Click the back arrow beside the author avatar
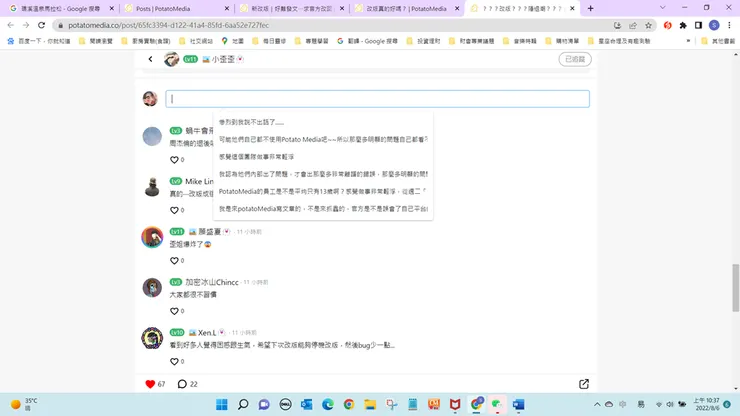The height and width of the screenshot is (416, 740). pyautogui.click(x=150, y=59)
